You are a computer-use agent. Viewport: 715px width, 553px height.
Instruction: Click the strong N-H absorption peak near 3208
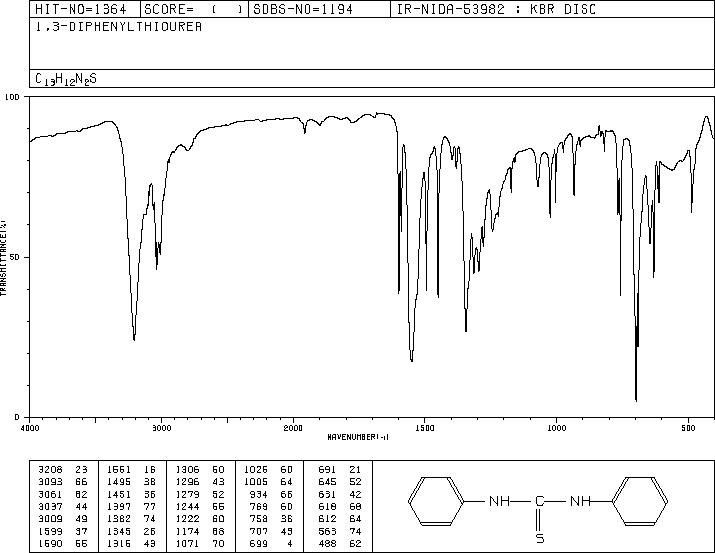(x=134, y=338)
